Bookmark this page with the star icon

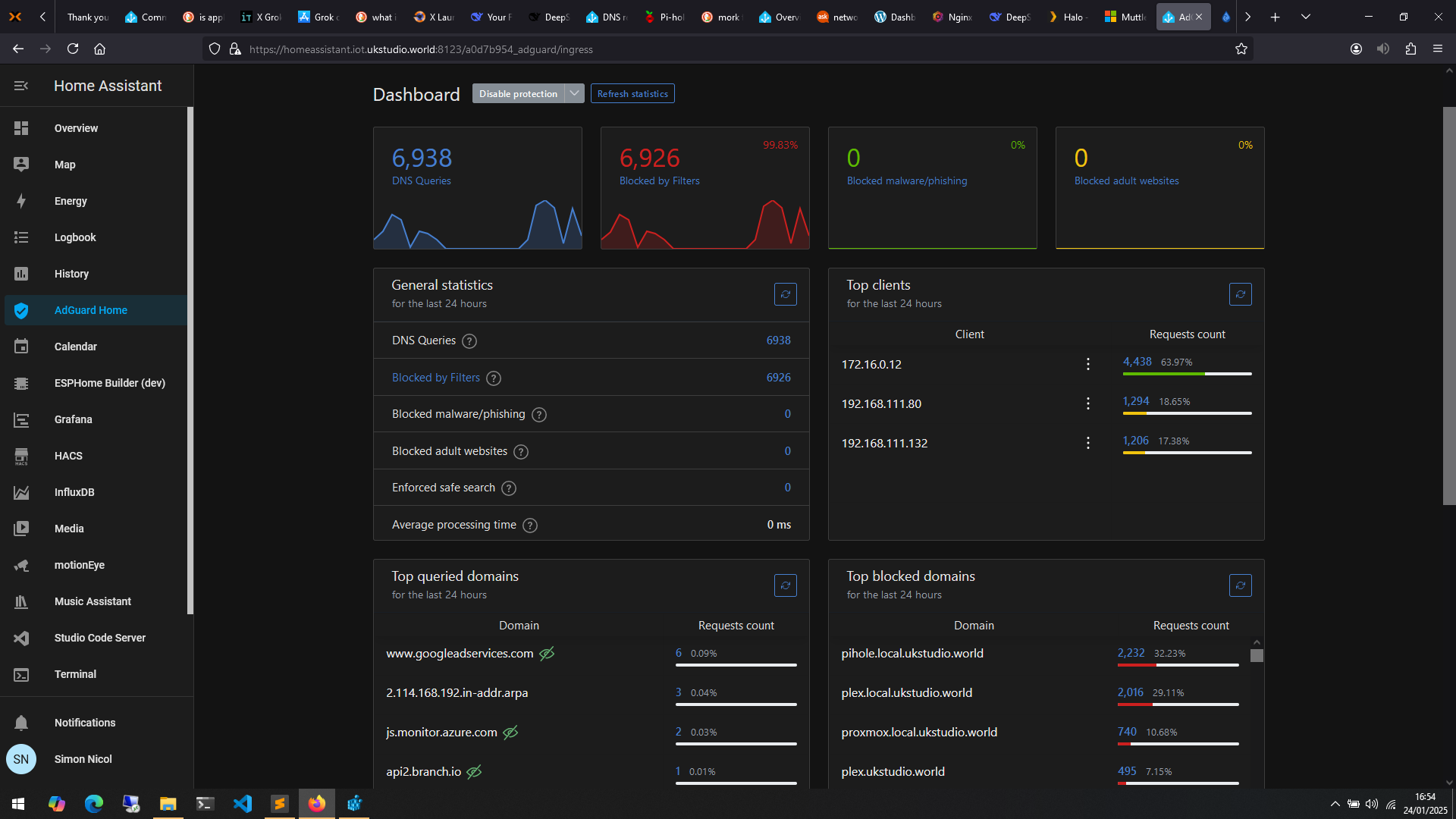[1241, 49]
